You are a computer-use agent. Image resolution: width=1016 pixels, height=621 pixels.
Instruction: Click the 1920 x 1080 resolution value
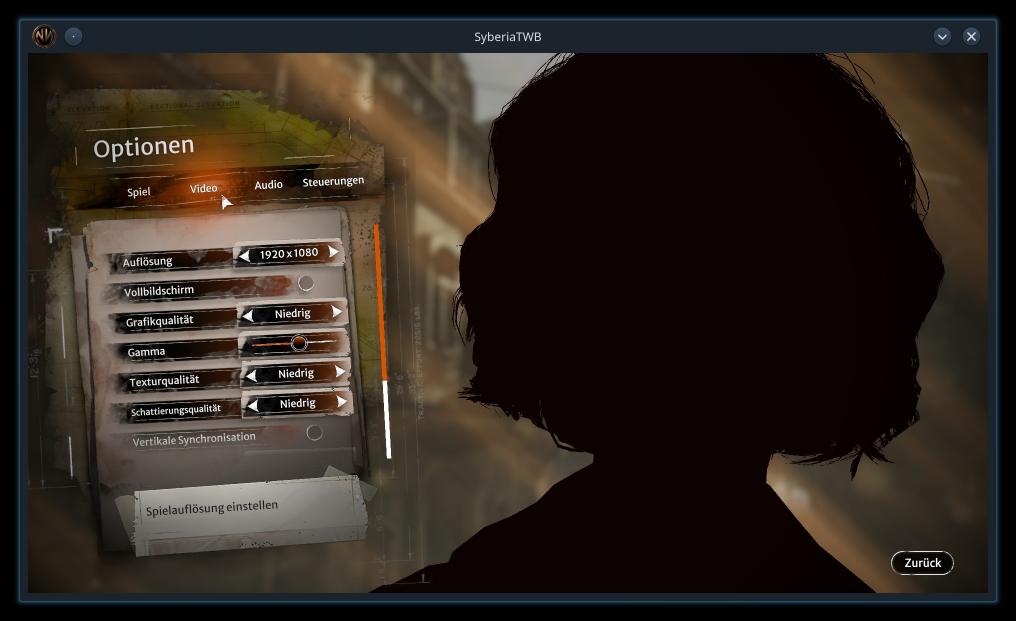click(x=289, y=253)
